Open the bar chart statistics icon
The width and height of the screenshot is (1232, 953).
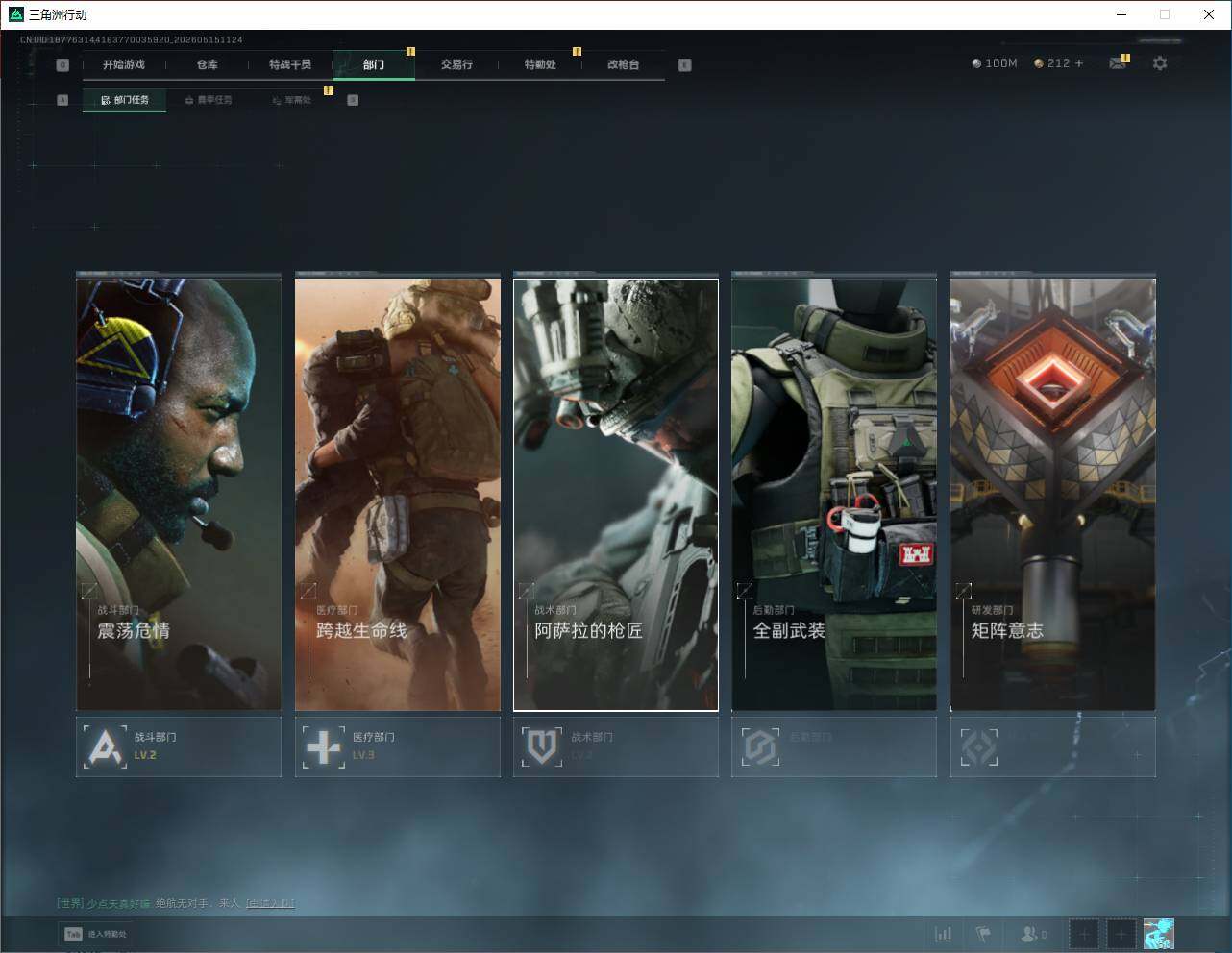click(x=944, y=934)
